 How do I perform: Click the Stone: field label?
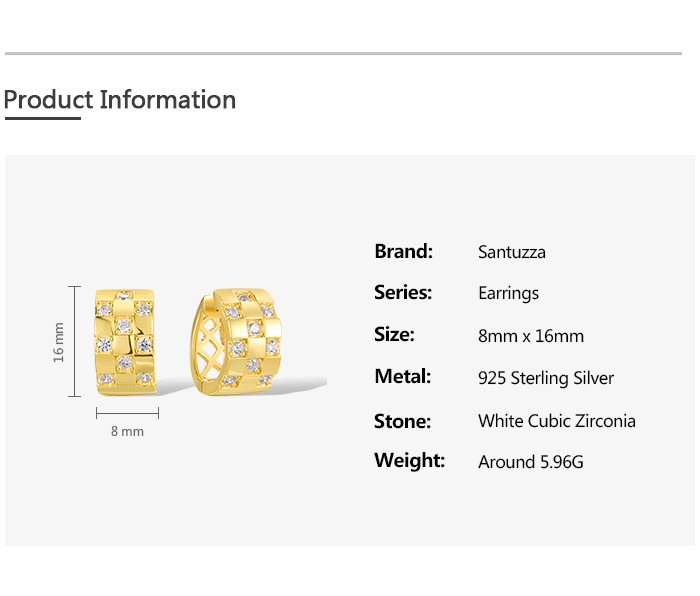(402, 421)
